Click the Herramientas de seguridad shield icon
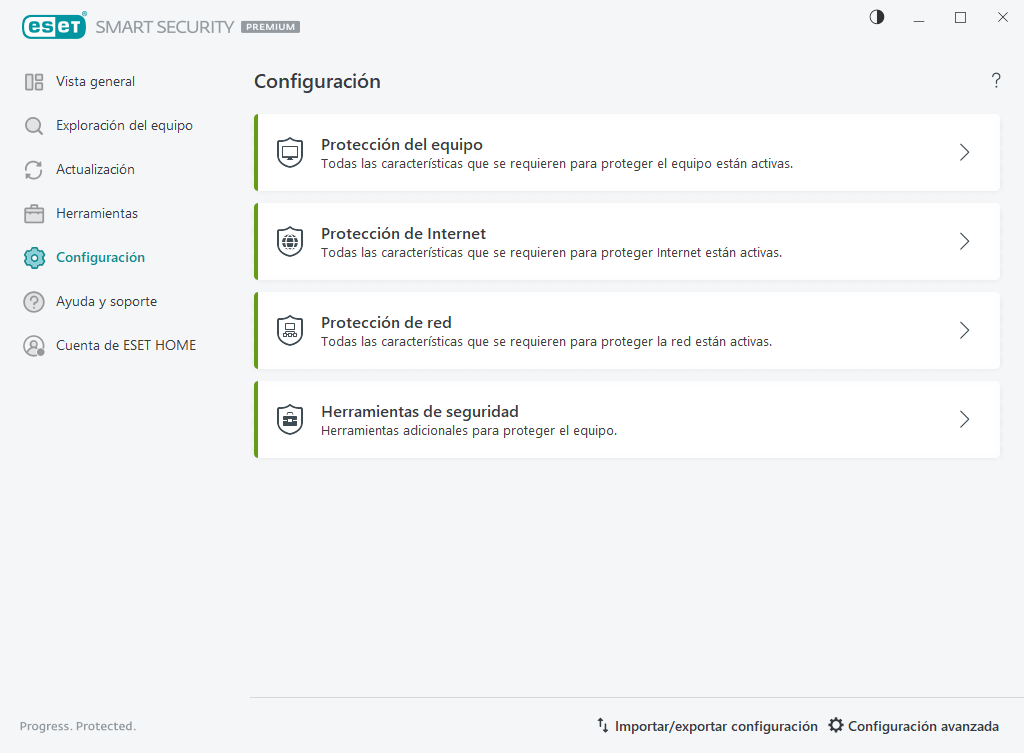This screenshot has height=753, width=1024. coord(290,420)
